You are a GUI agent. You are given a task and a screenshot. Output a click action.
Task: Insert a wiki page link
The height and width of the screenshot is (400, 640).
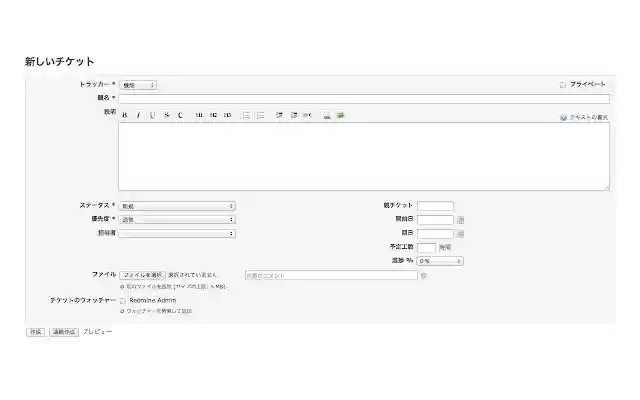(x=327, y=116)
